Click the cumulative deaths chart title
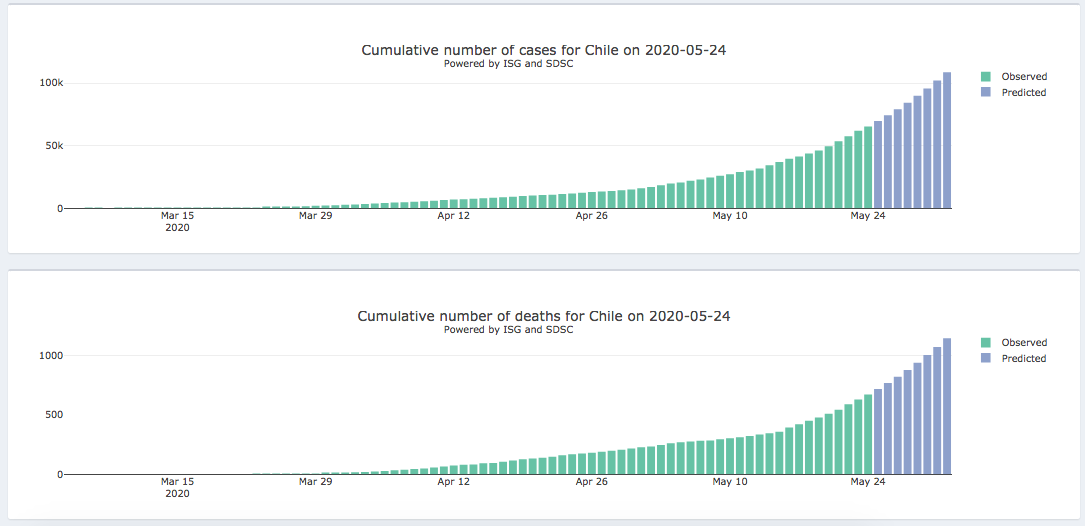This screenshot has width=1085, height=526. pos(544,316)
